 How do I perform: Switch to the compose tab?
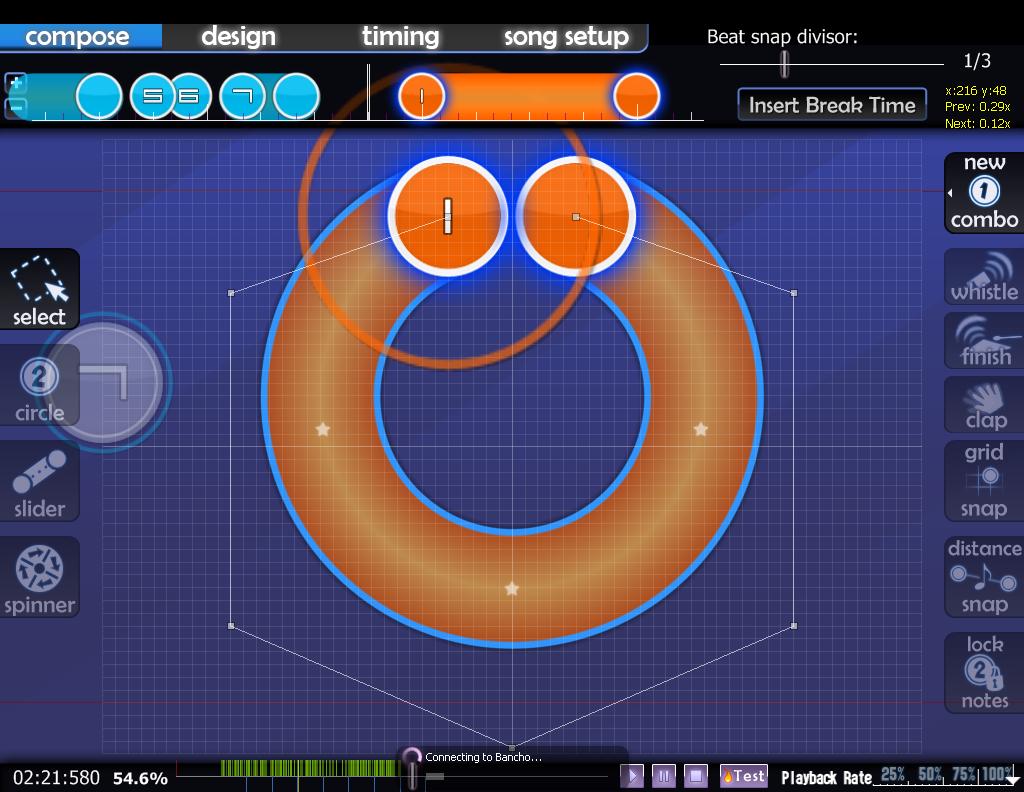click(77, 37)
